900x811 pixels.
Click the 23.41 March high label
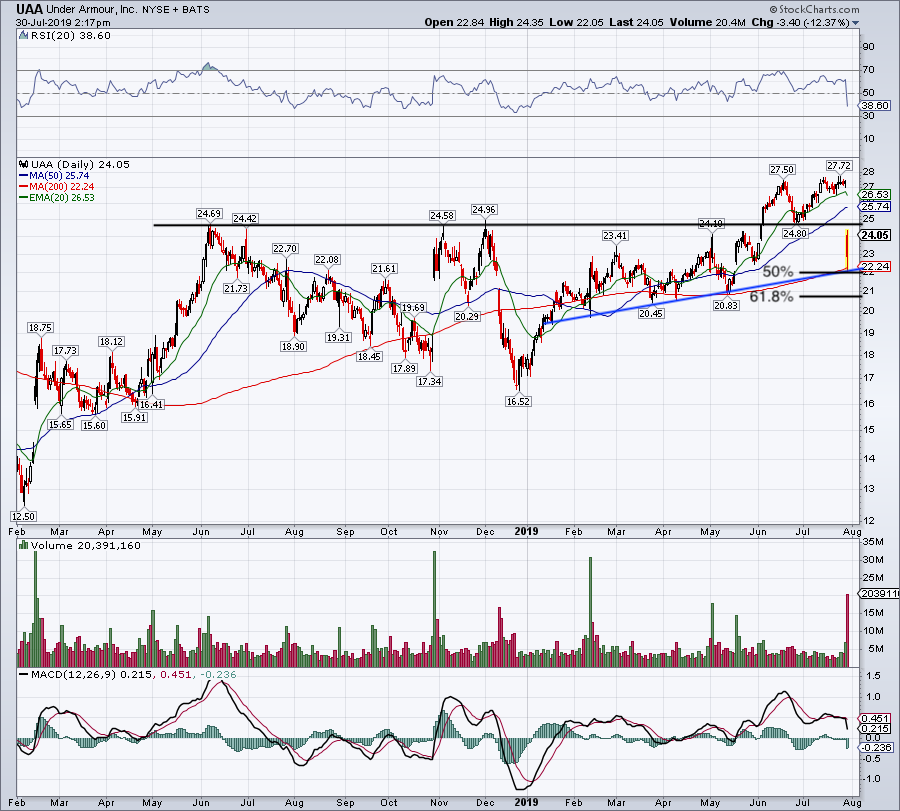click(615, 235)
